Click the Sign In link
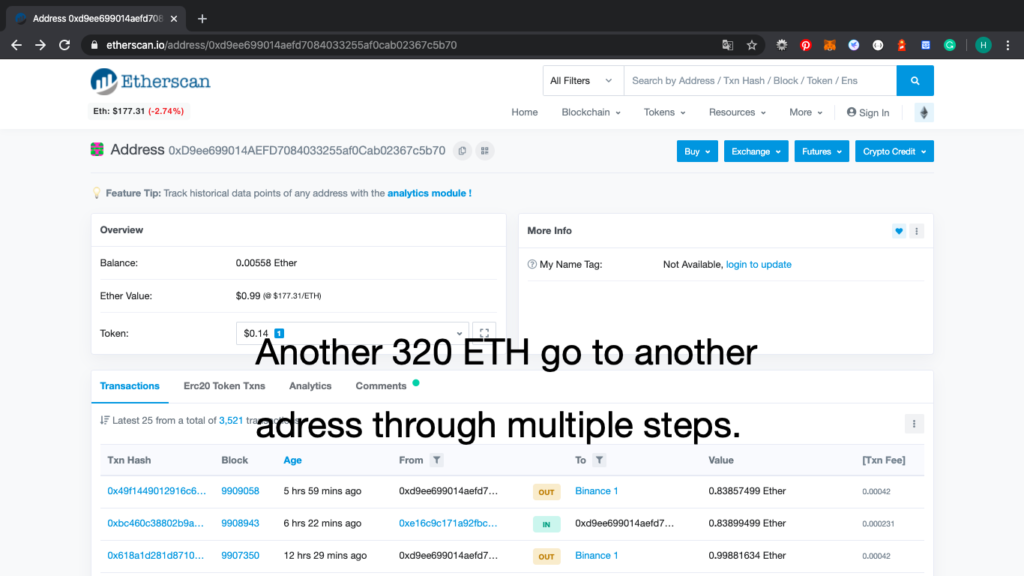The width and height of the screenshot is (1024, 576). coord(868,112)
